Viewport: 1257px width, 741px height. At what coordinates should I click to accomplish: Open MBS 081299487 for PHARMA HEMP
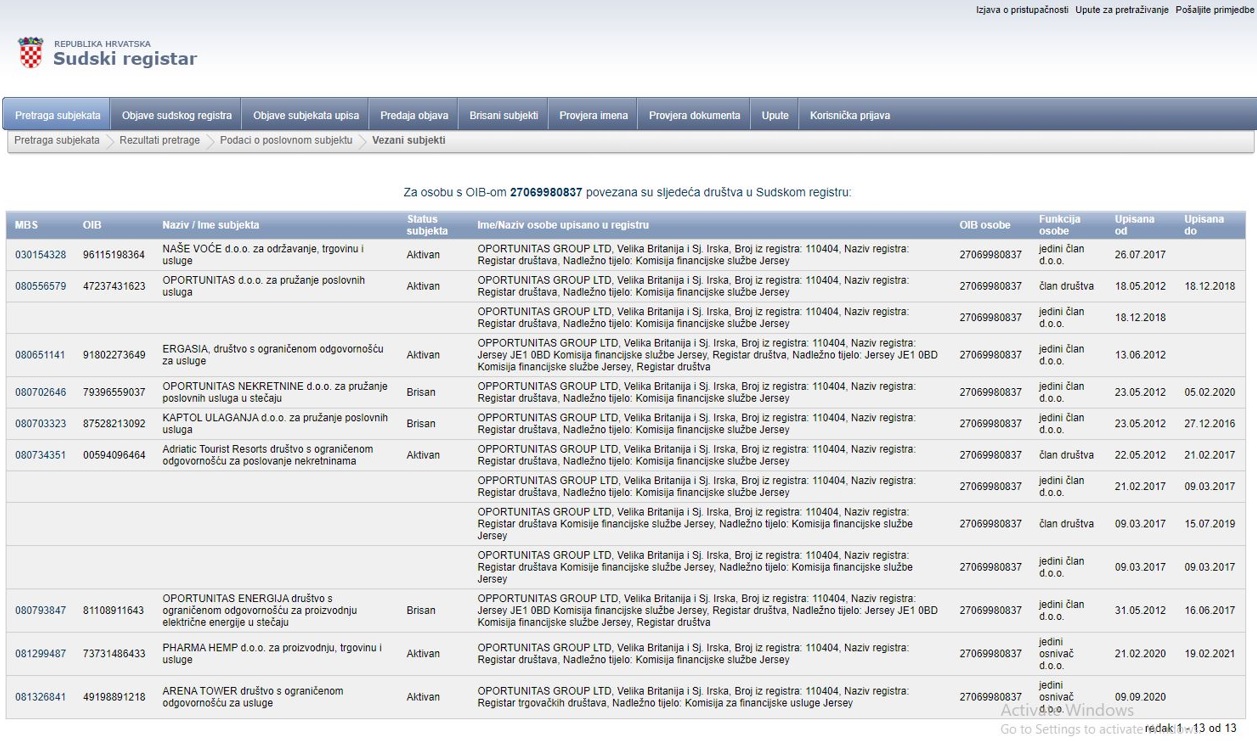pos(40,654)
